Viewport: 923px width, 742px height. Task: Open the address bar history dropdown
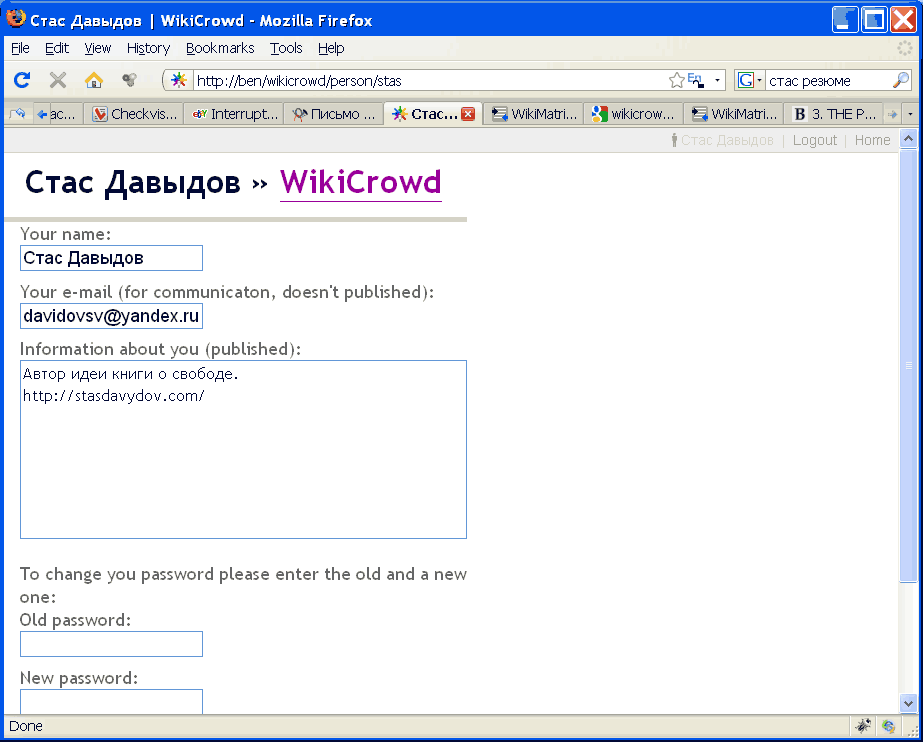click(718, 80)
